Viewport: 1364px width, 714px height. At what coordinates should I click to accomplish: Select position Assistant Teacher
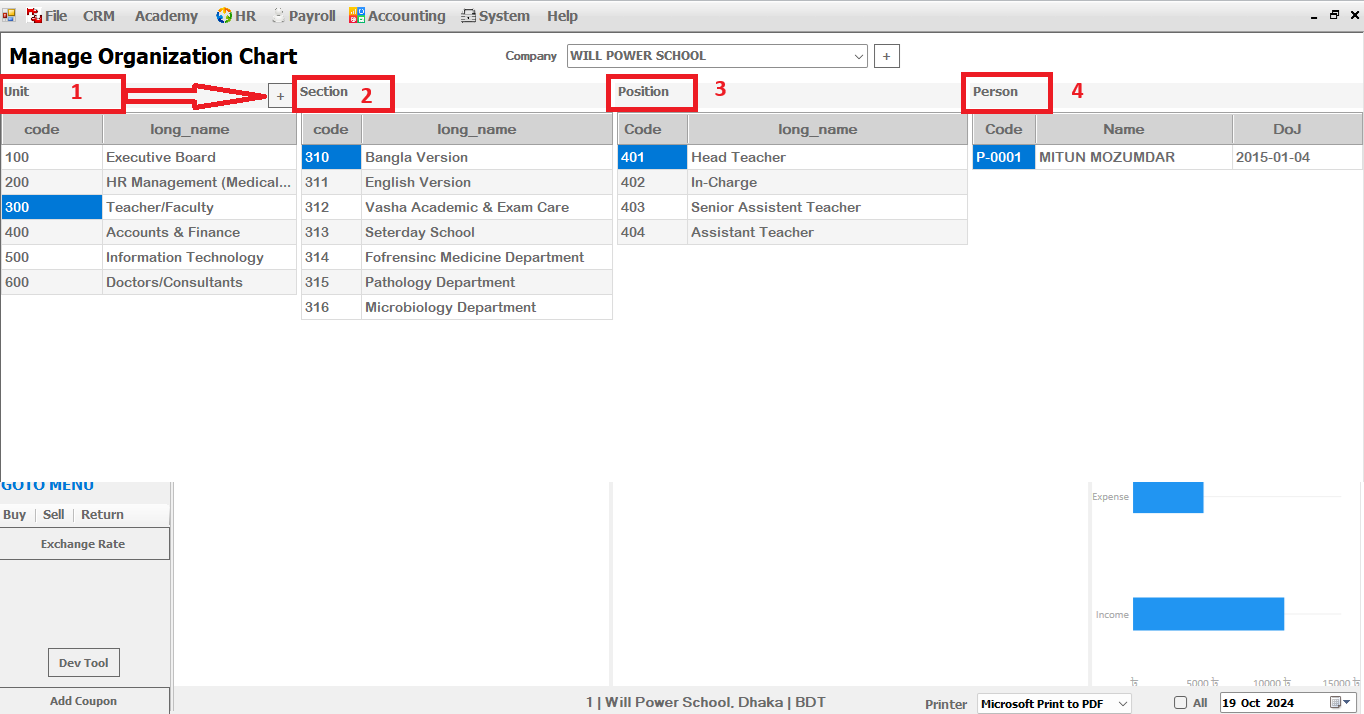tap(793, 232)
